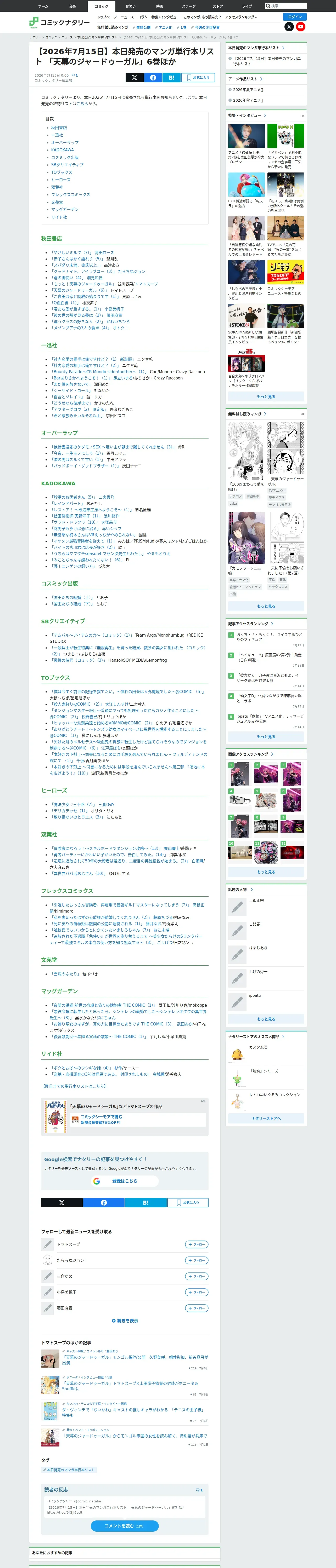Toggle お気に入り in the bottom share bar

(x=188, y=1202)
